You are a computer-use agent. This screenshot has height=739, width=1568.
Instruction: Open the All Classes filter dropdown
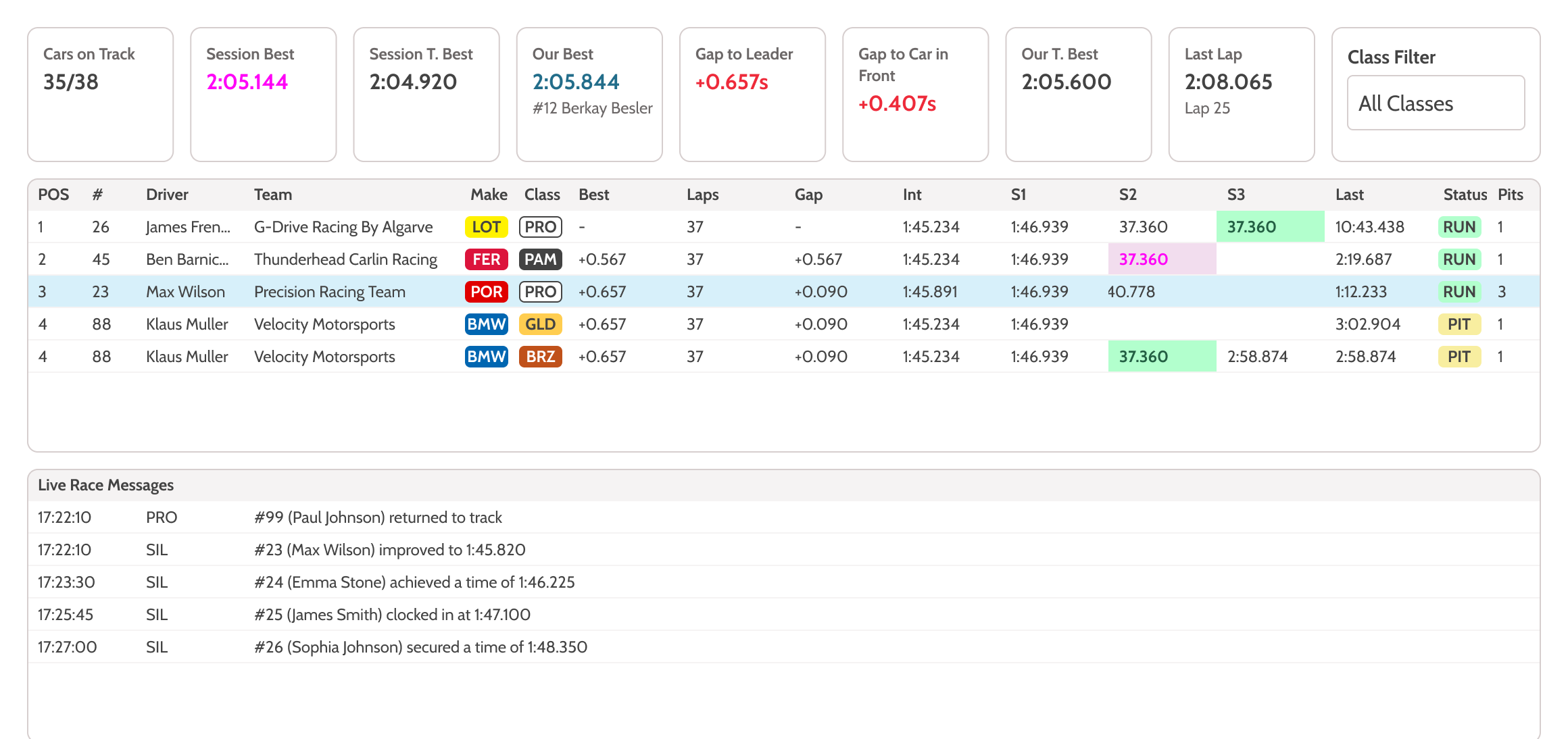[1436, 103]
